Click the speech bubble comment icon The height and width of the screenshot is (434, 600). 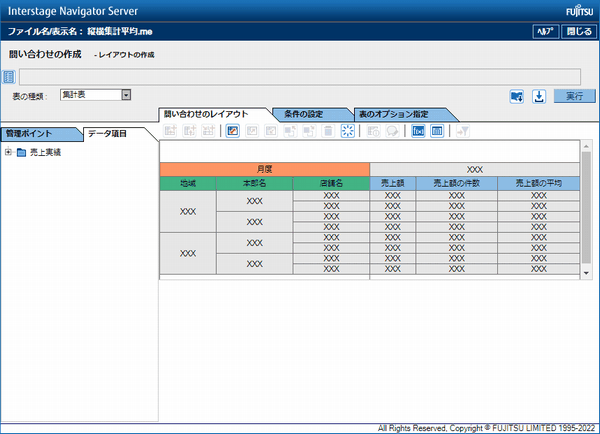point(392,131)
